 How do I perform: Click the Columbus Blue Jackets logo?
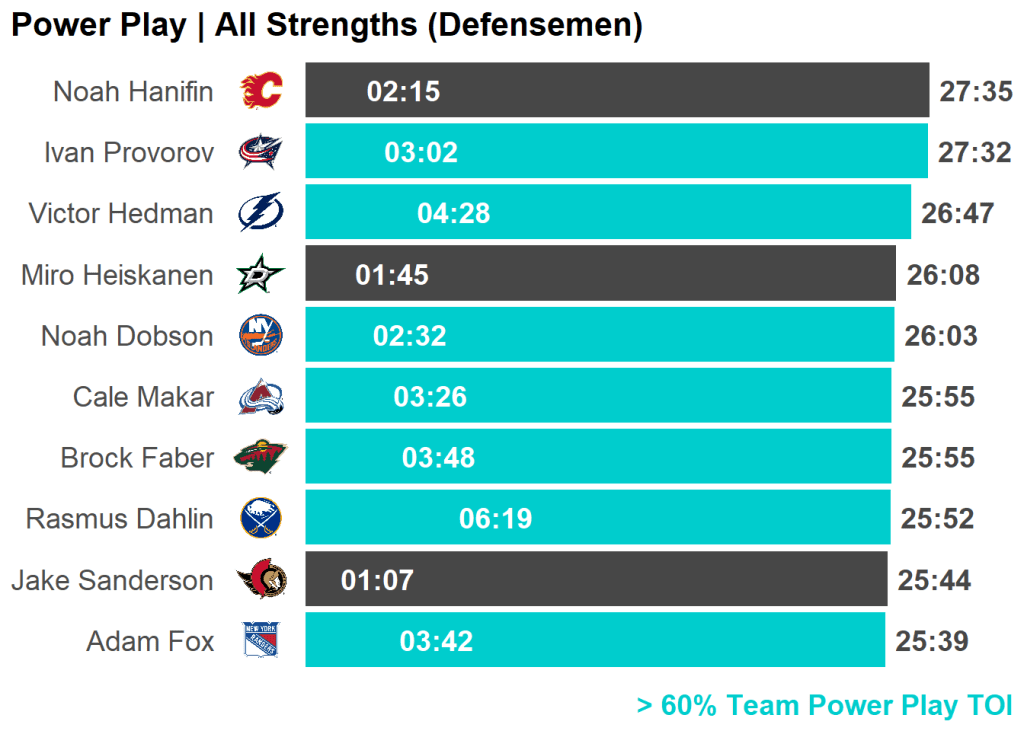pyautogui.click(x=261, y=152)
